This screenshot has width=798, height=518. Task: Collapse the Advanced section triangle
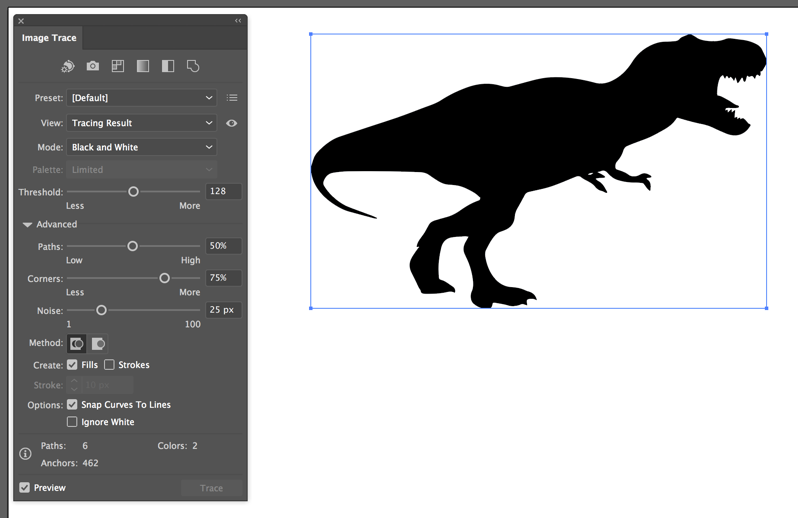(27, 224)
